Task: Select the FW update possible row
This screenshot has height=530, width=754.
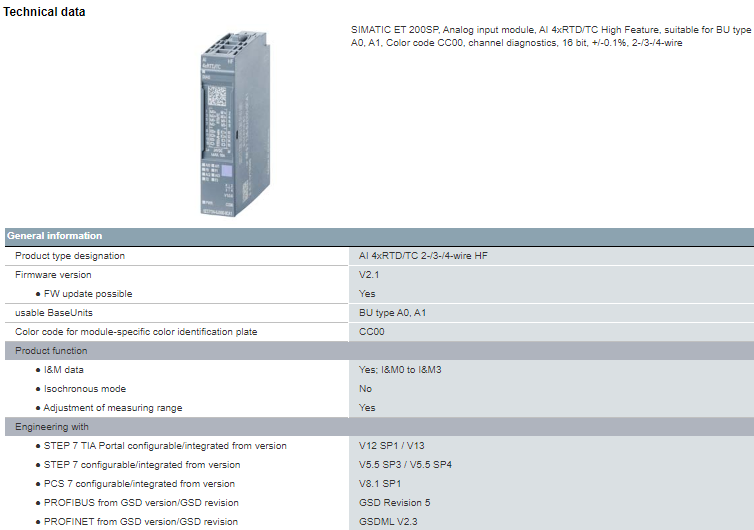Action: 87,294
